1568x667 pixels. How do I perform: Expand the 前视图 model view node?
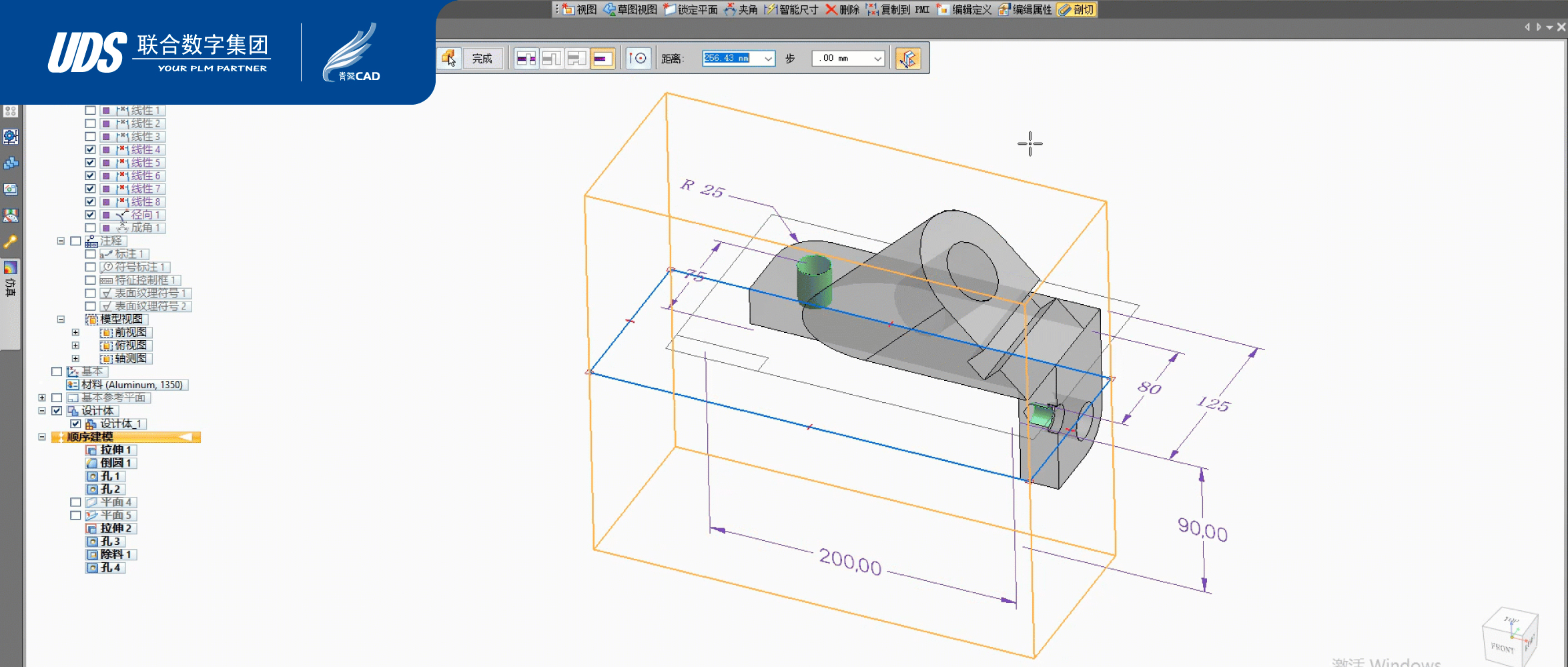coord(75,332)
